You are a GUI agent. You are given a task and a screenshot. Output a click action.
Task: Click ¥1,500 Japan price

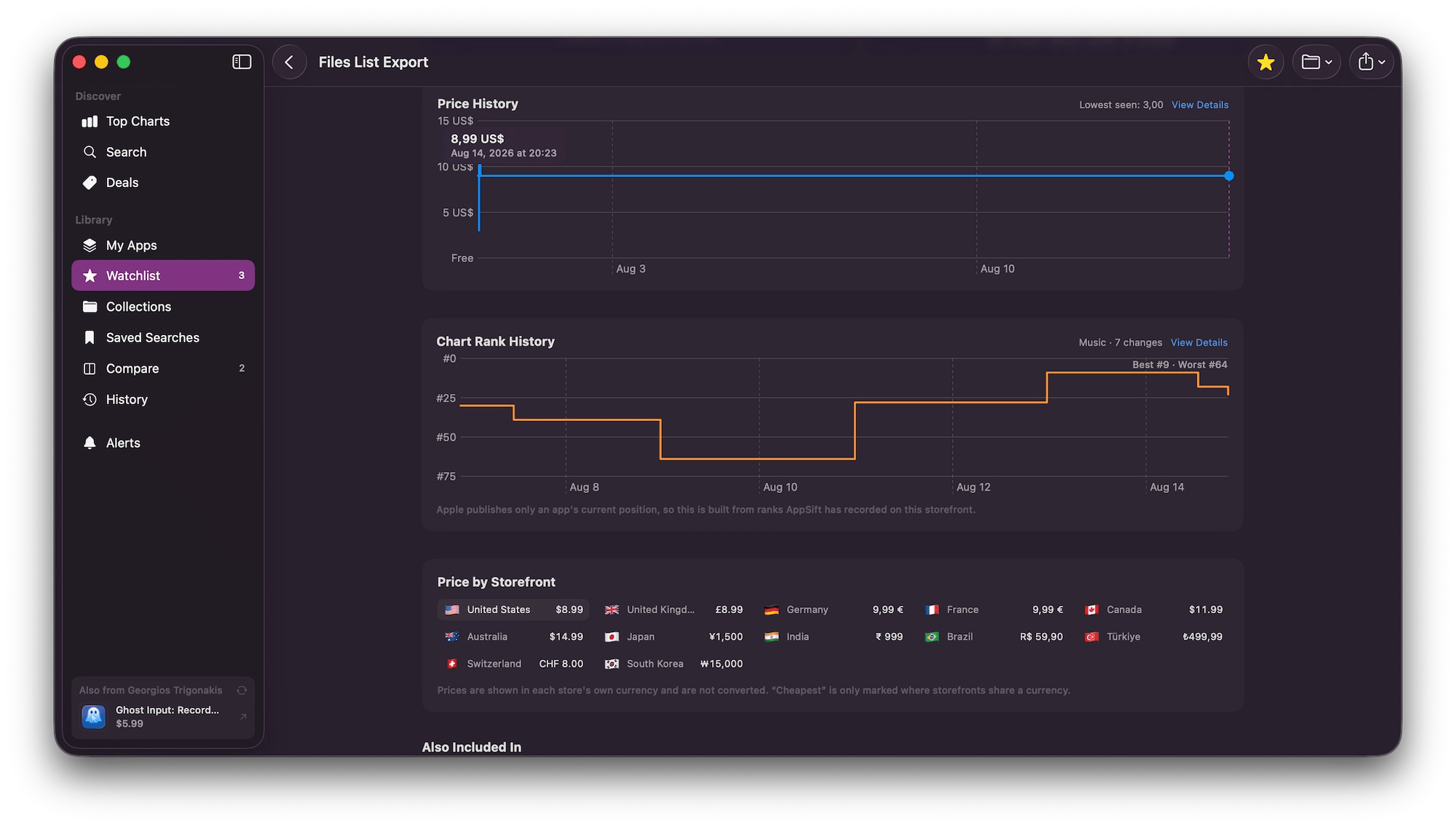click(726, 636)
